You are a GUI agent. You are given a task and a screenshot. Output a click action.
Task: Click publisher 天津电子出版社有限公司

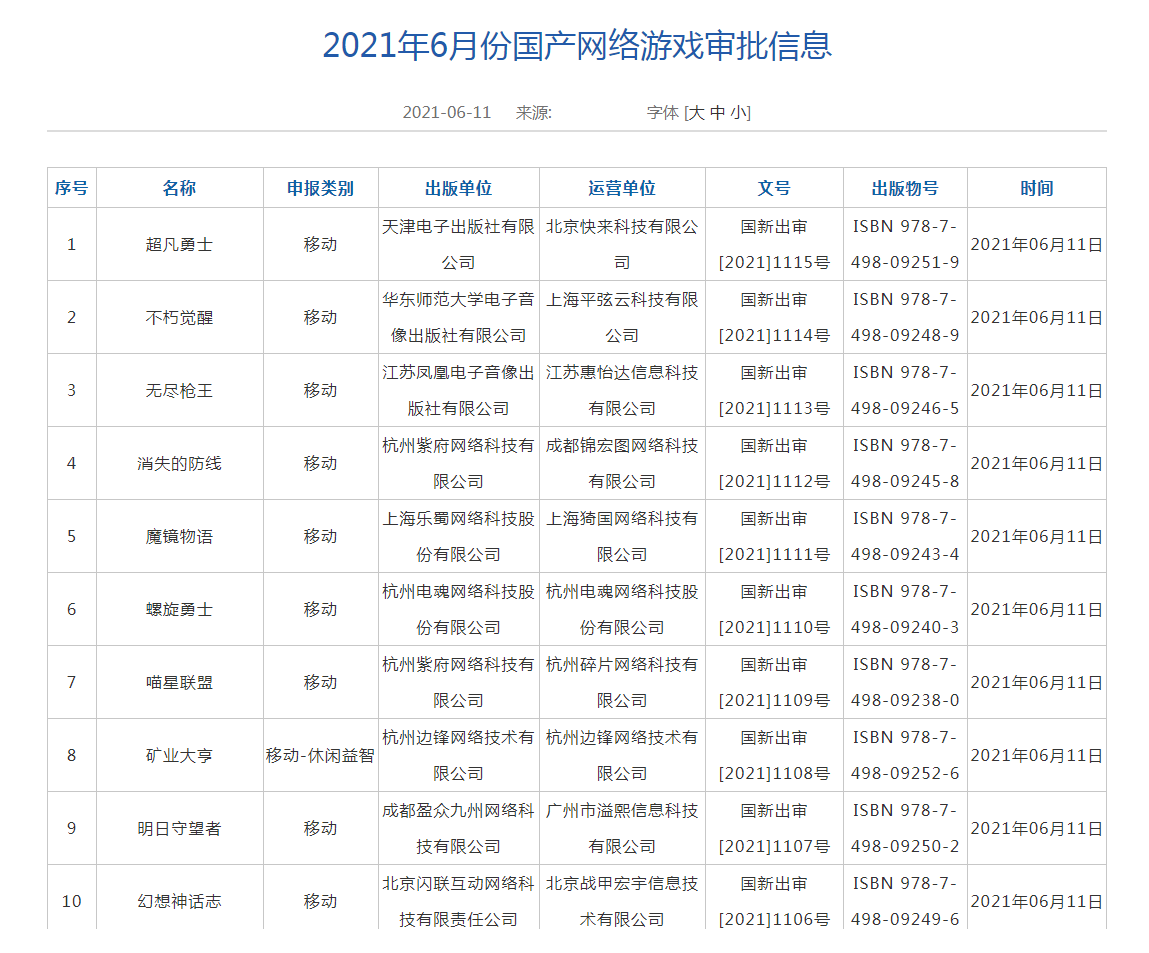459,245
